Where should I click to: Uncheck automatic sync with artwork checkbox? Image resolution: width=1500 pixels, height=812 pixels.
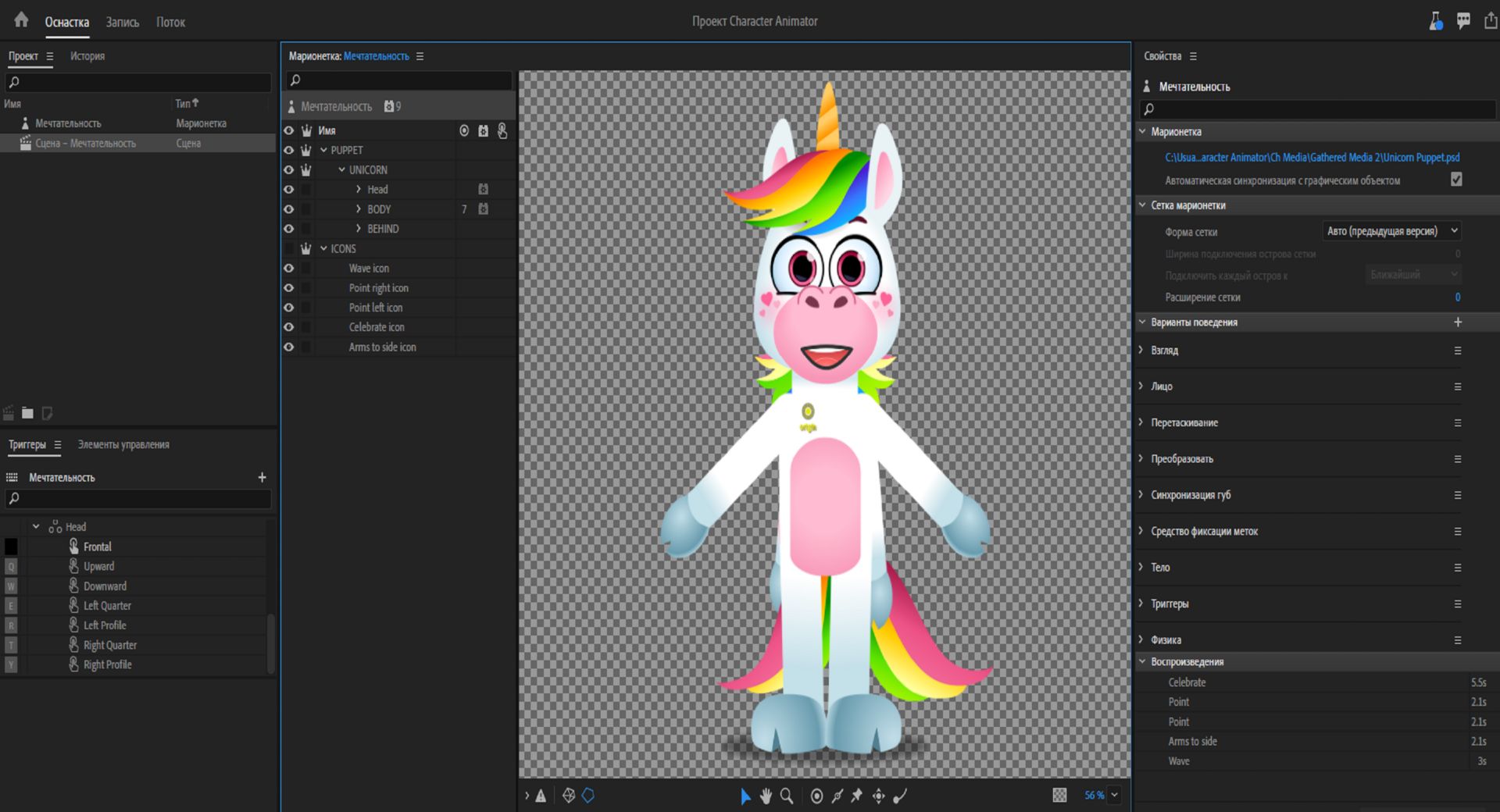click(x=1456, y=180)
